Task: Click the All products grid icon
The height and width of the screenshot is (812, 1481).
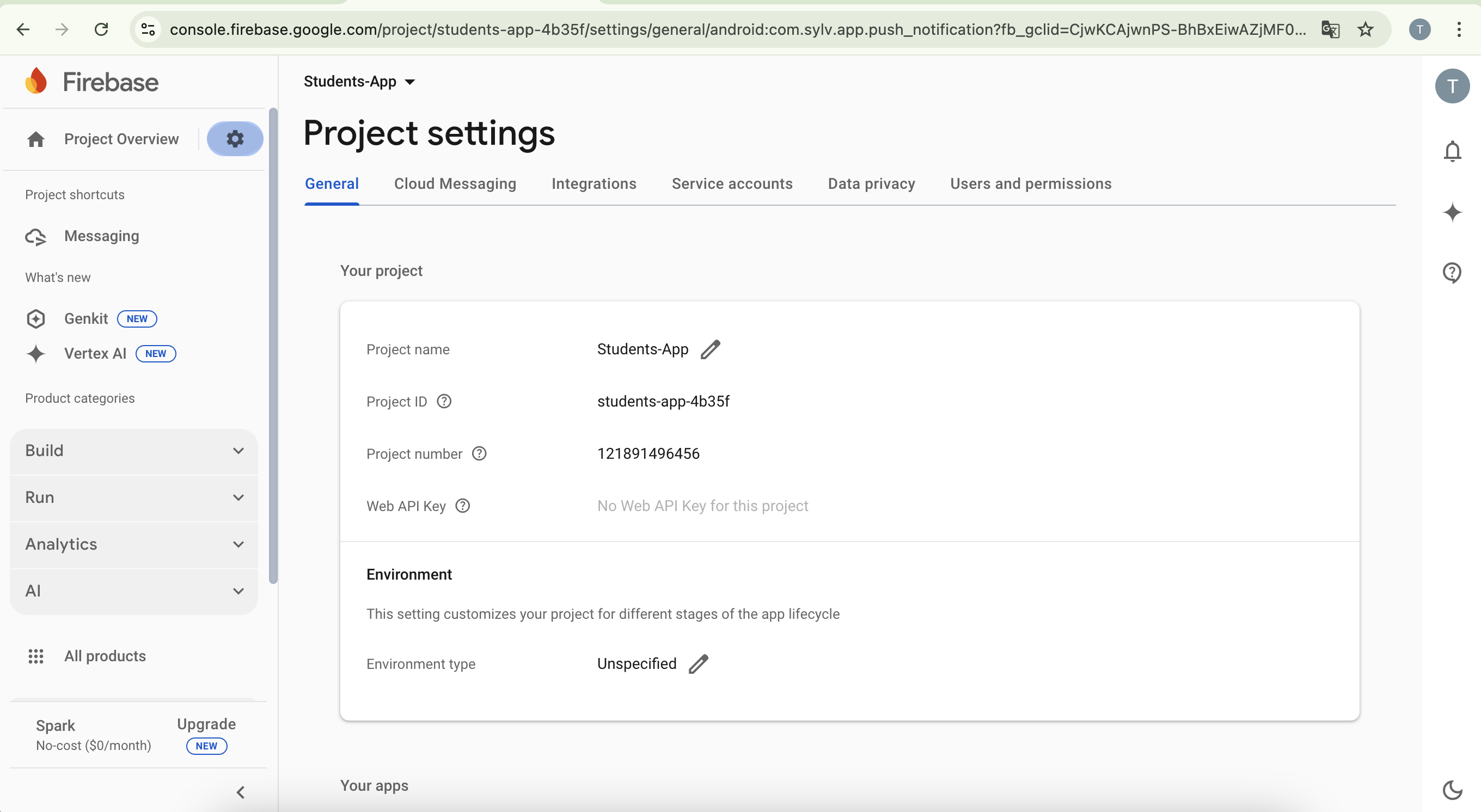Action: 35,656
